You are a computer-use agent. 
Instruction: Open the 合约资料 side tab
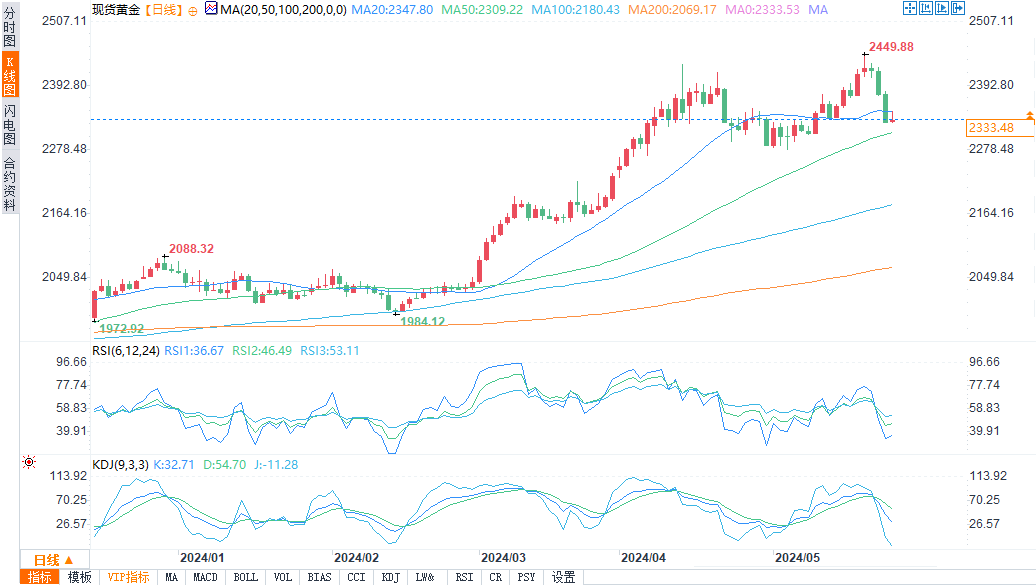point(9,184)
